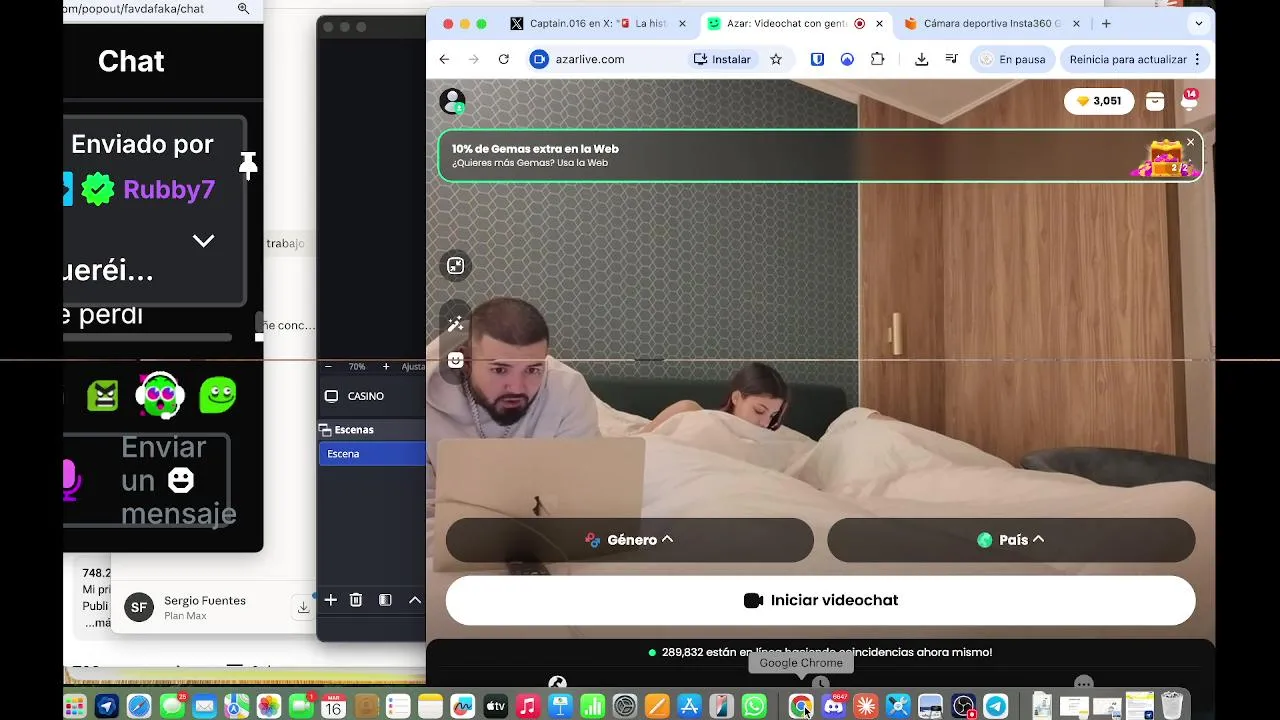Go back in Chrome
This screenshot has height=720, width=1280.
444,59
